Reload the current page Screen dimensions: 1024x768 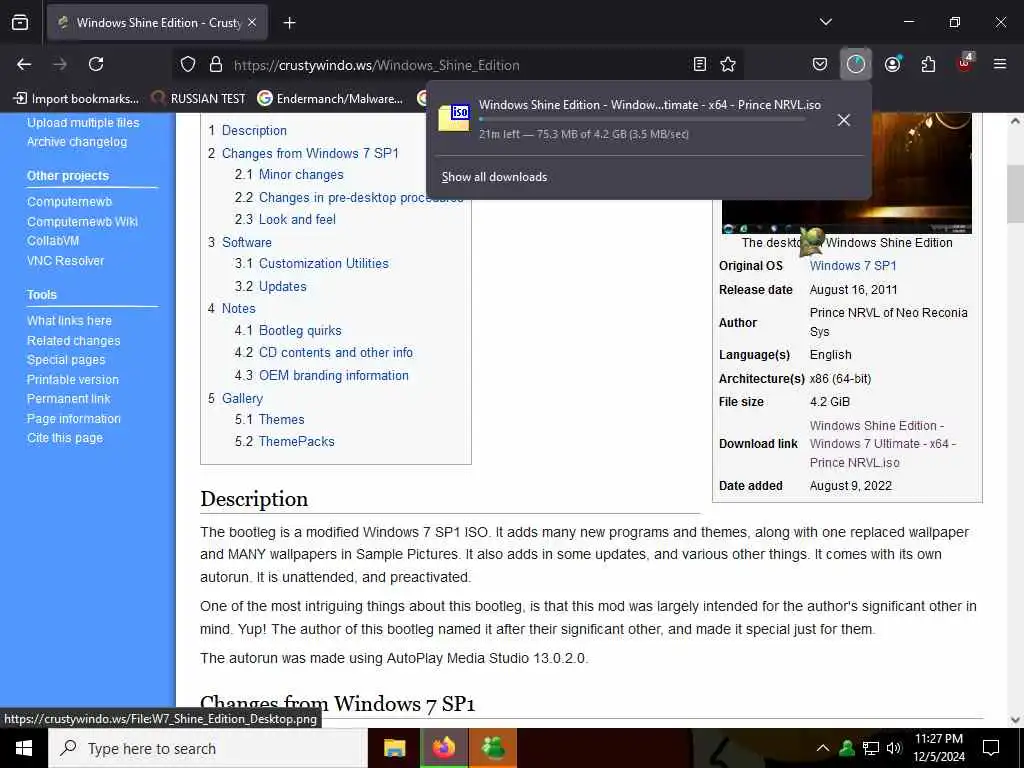coord(96,64)
